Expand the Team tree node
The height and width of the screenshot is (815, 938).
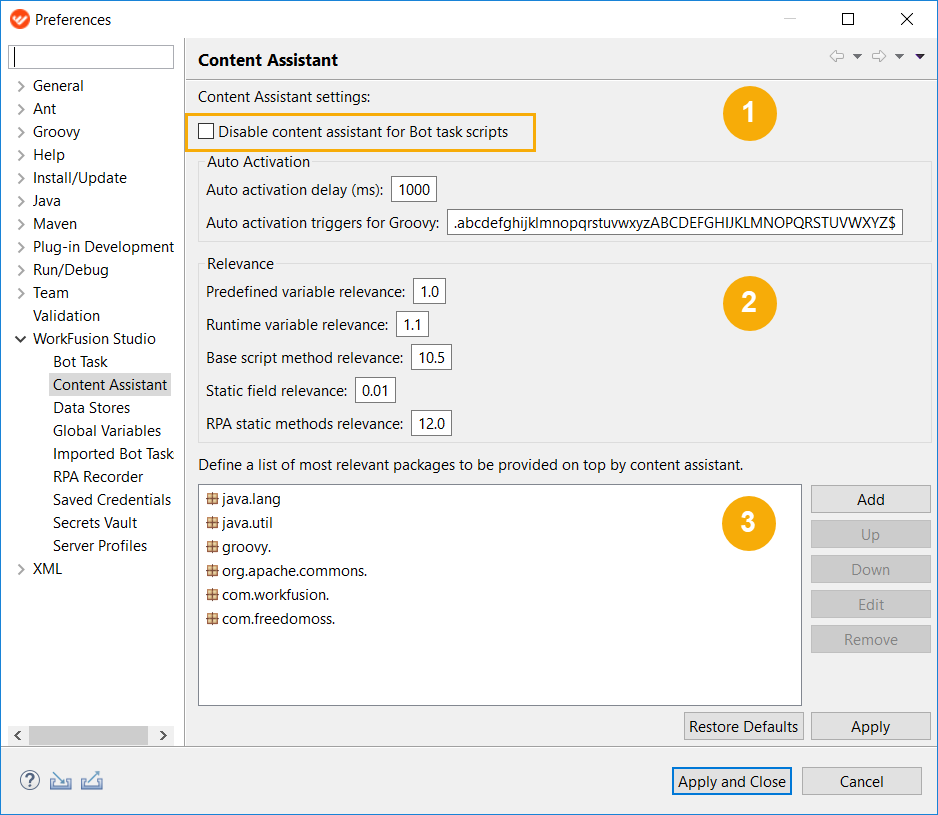pos(21,293)
